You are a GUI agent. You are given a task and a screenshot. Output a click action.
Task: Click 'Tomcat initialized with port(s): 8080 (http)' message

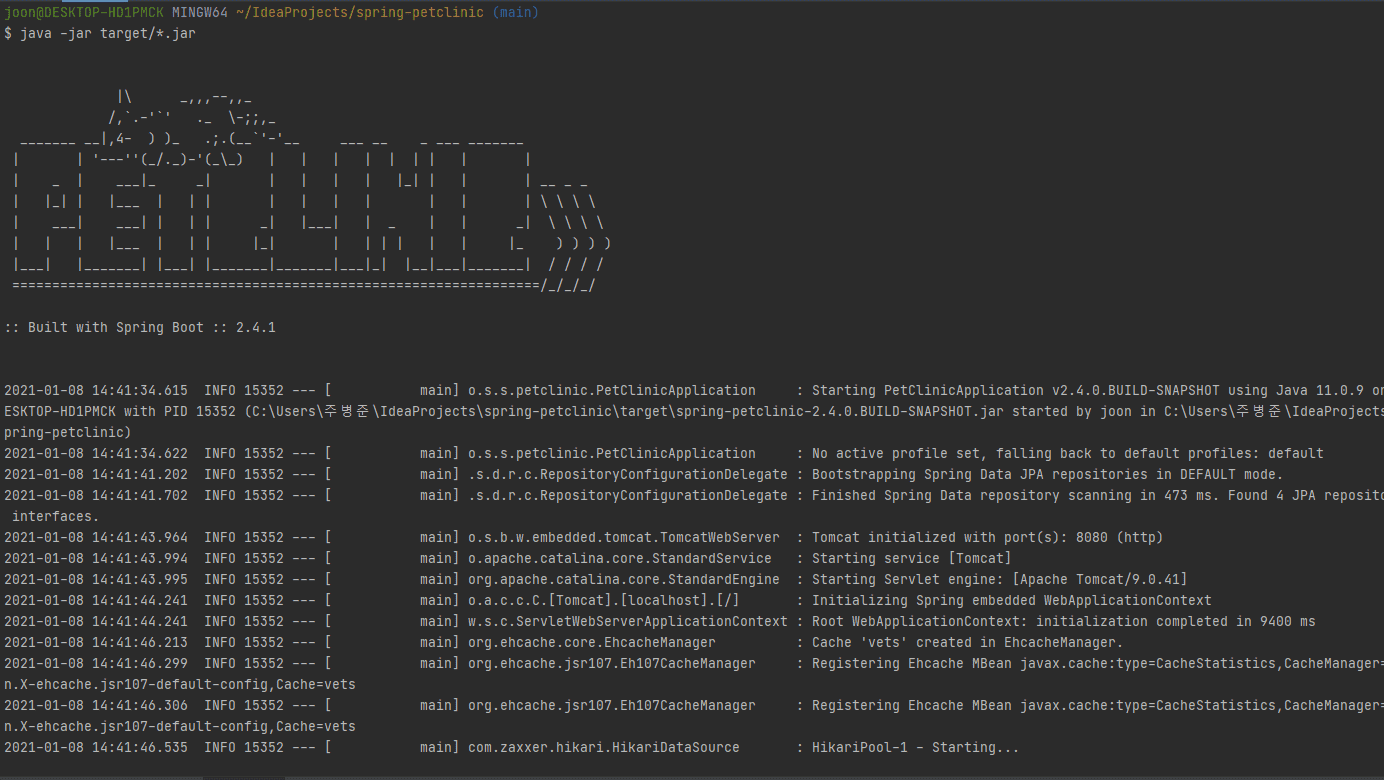click(988, 538)
